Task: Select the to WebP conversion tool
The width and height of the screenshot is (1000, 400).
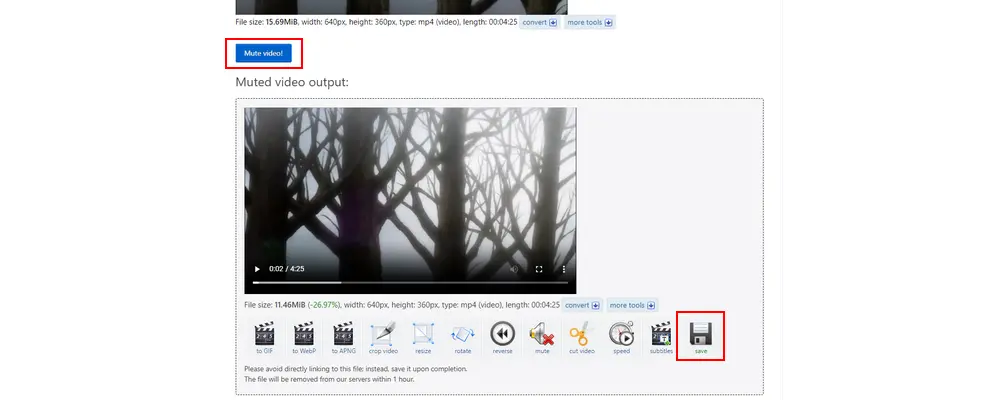Action: point(304,337)
